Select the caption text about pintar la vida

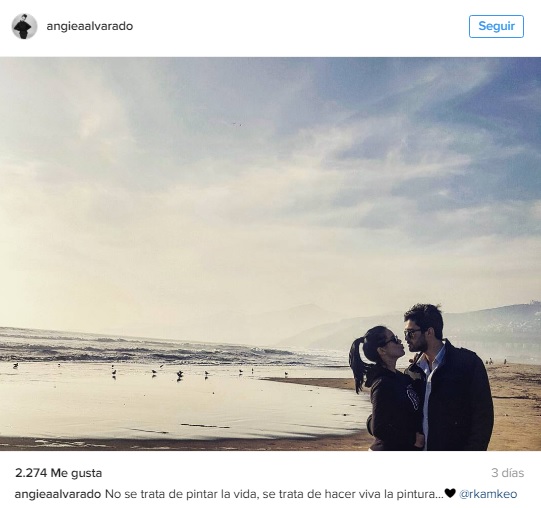[274, 494]
